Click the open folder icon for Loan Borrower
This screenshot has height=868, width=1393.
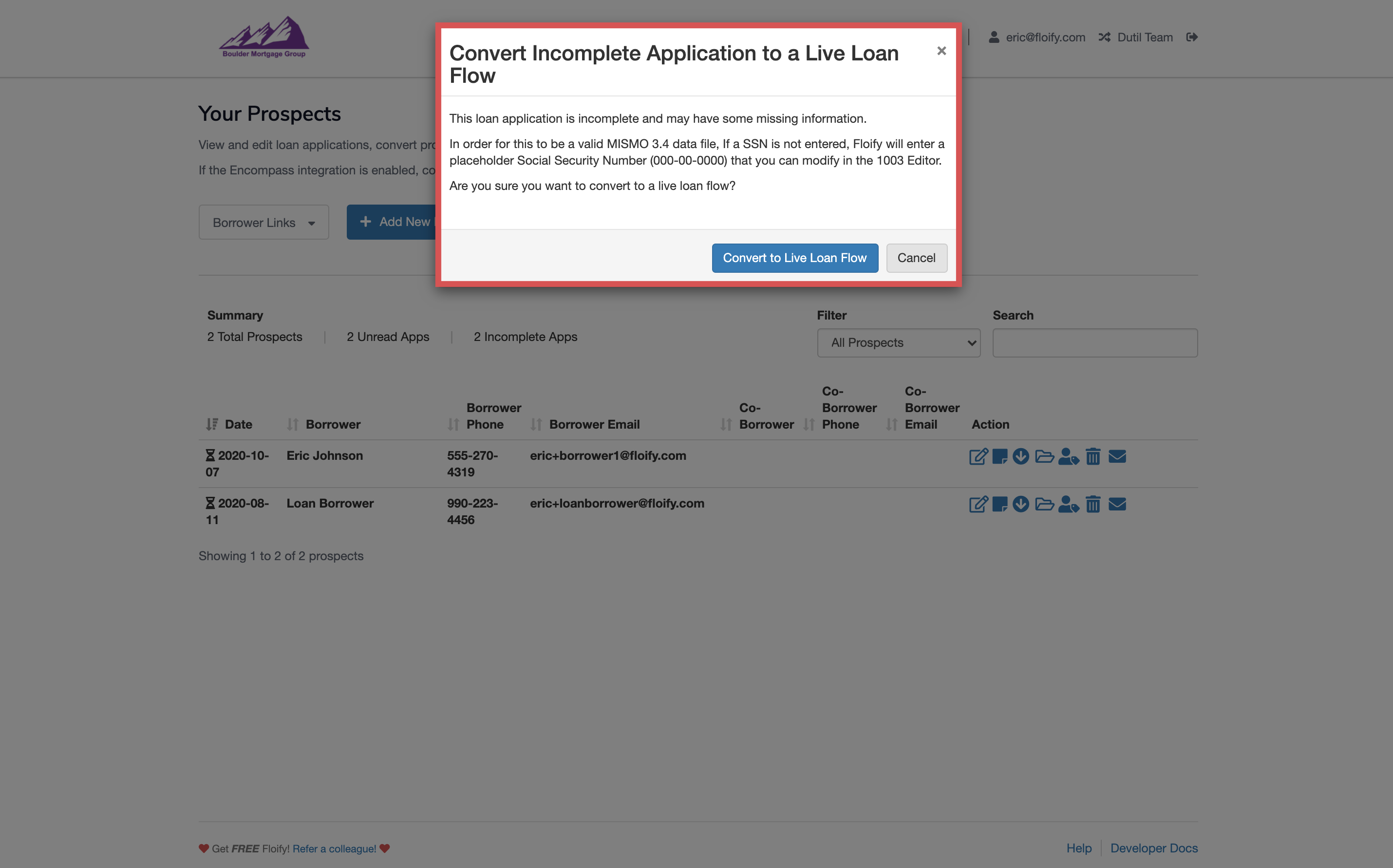click(x=1044, y=504)
